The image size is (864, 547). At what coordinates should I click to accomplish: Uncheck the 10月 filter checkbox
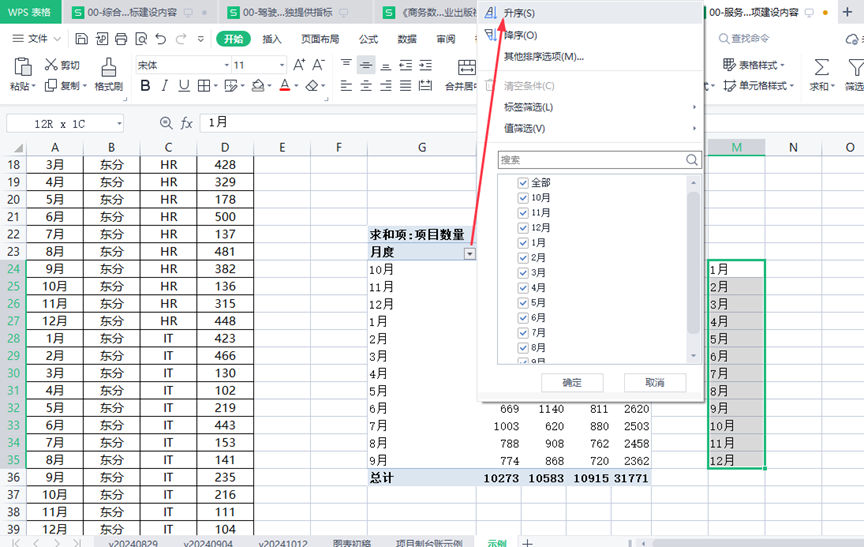(523, 197)
